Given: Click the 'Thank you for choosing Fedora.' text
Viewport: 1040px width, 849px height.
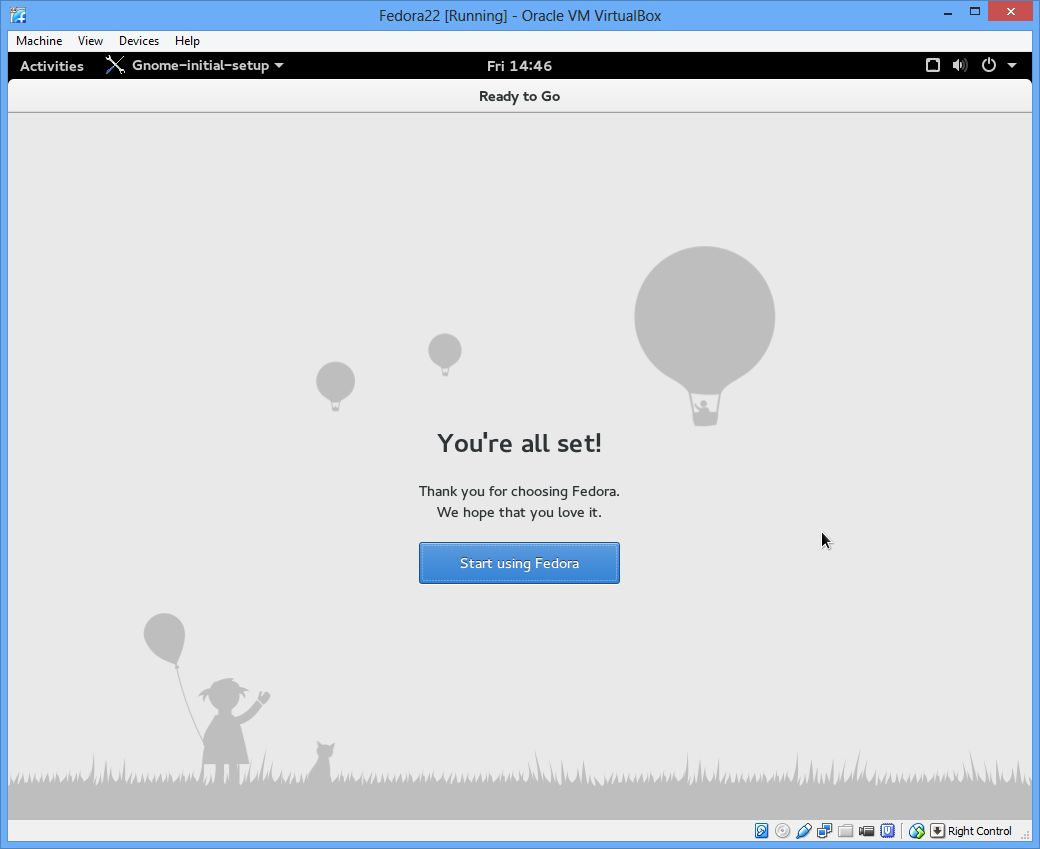Looking at the screenshot, I should click(x=519, y=491).
